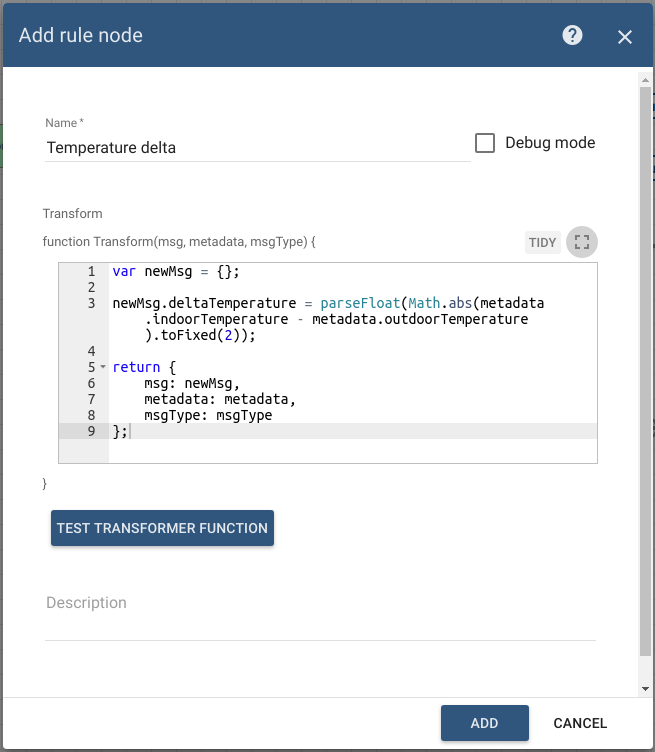Toggle fullscreen code editor icon
The image size is (655, 752).
[582, 242]
